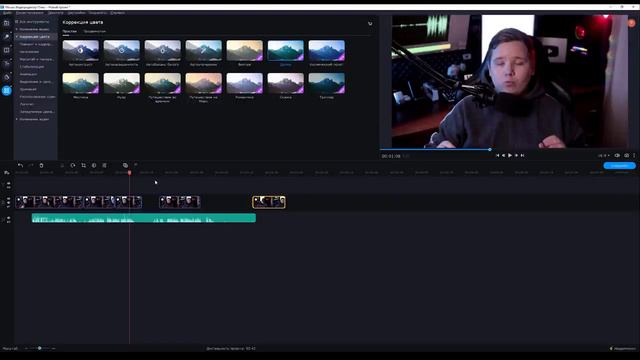Open the Редактирование menu
The image size is (640, 360).
(29, 13)
